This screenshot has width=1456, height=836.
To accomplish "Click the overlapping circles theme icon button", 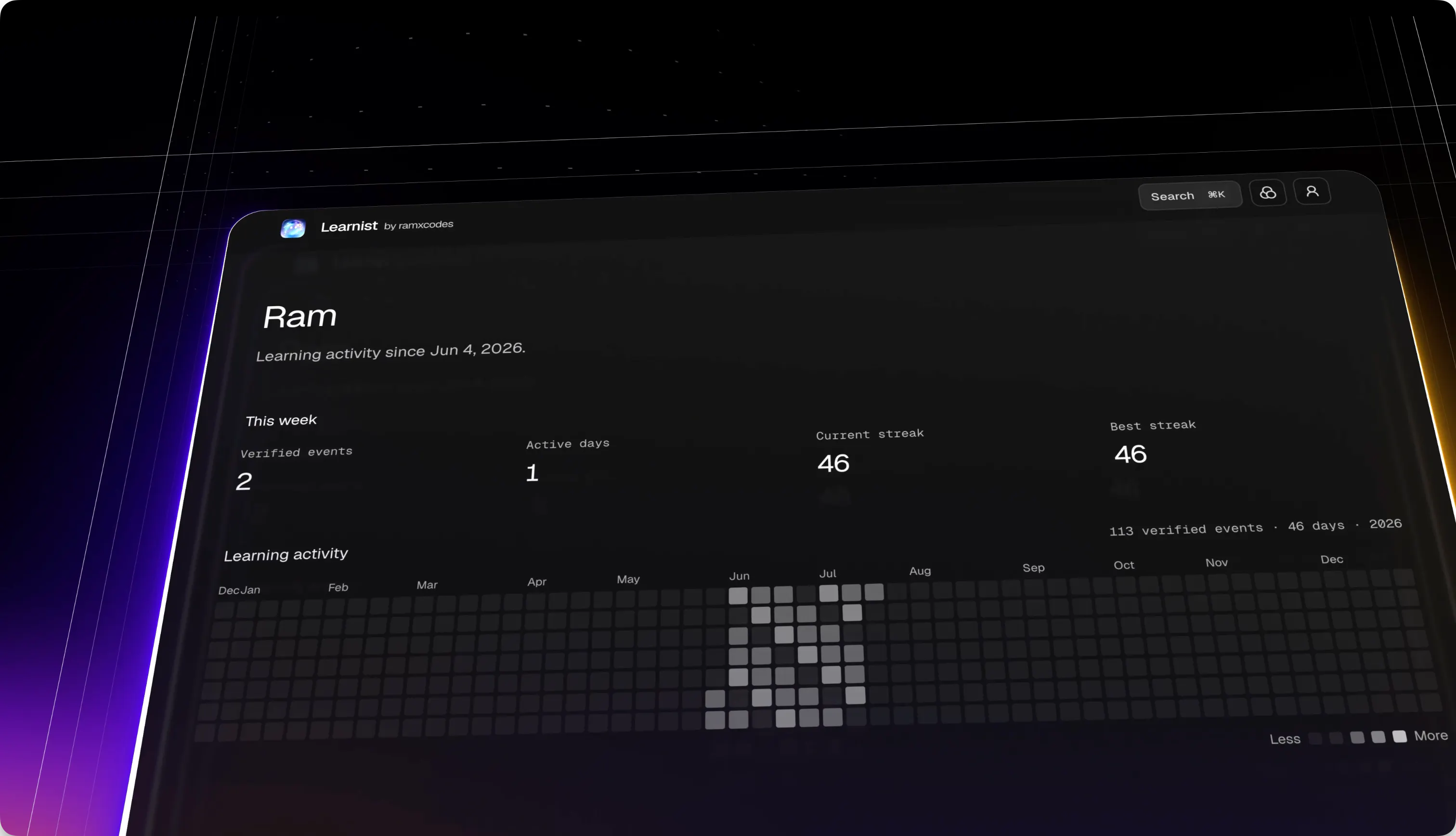I will click(1268, 193).
